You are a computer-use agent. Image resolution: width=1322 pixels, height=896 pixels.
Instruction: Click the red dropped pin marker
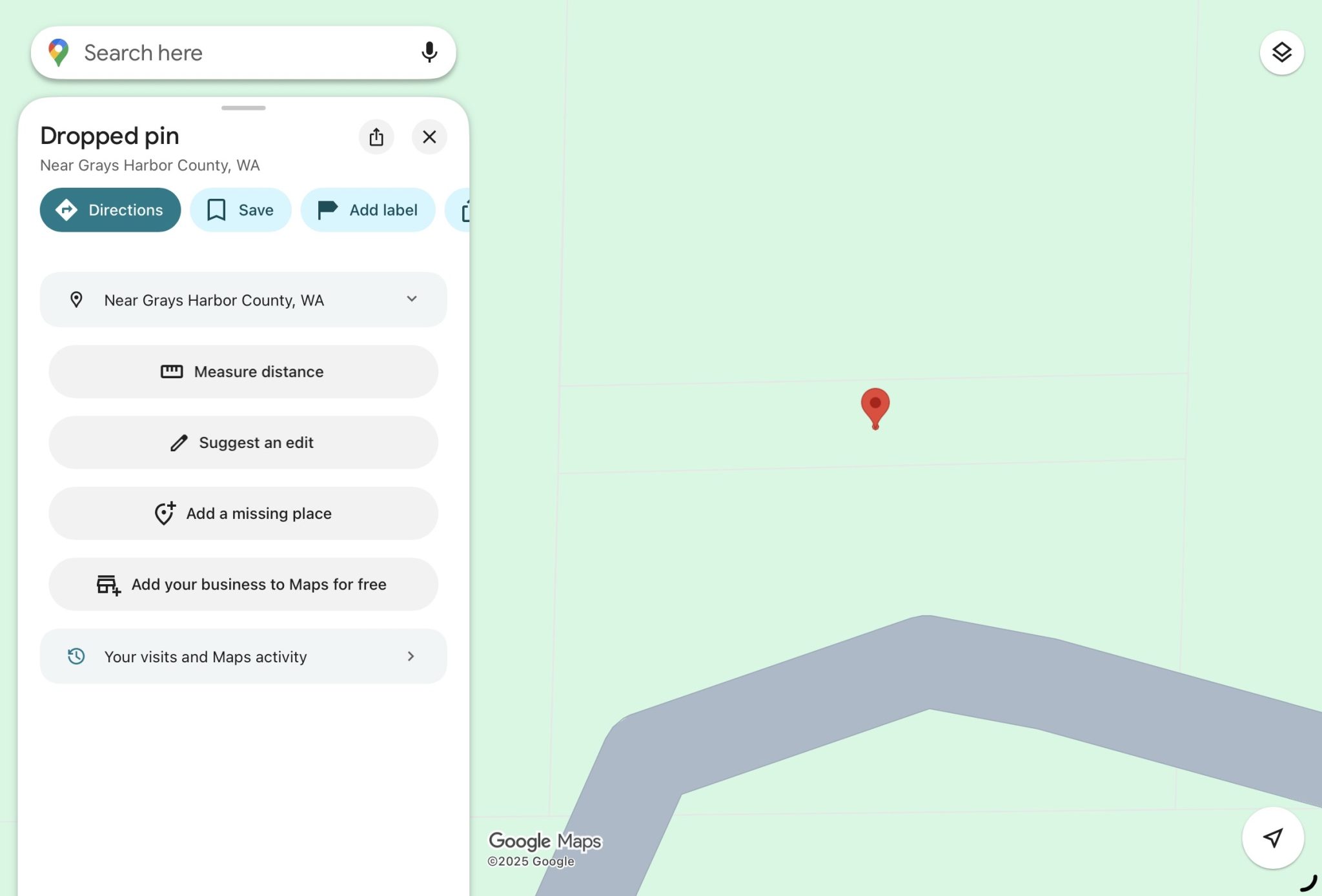875,406
